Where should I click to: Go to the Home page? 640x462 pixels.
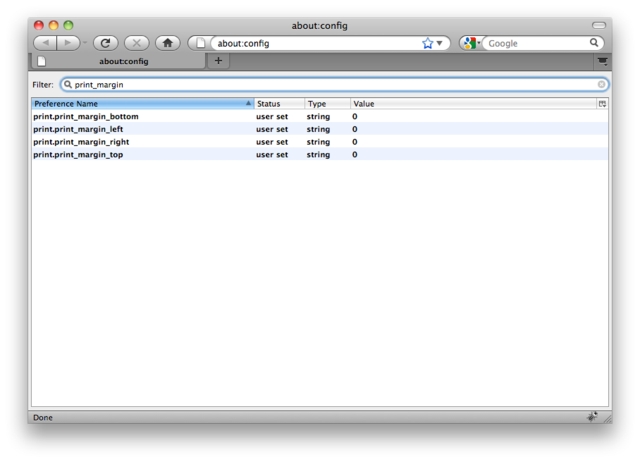pyautogui.click(x=170, y=43)
